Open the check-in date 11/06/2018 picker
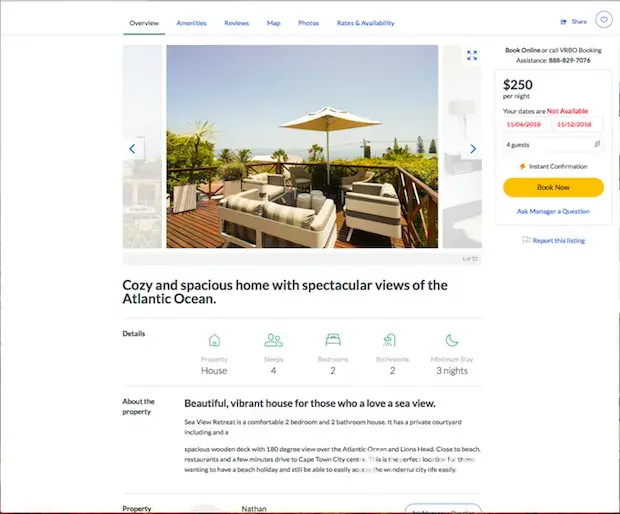The width and height of the screenshot is (620, 514). (x=527, y=124)
